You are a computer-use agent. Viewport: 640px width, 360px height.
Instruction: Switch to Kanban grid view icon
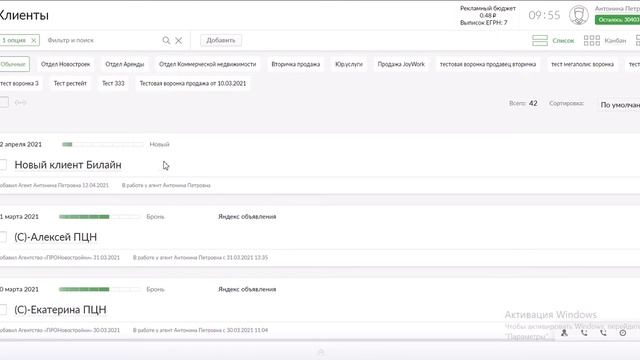pos(592,40)
